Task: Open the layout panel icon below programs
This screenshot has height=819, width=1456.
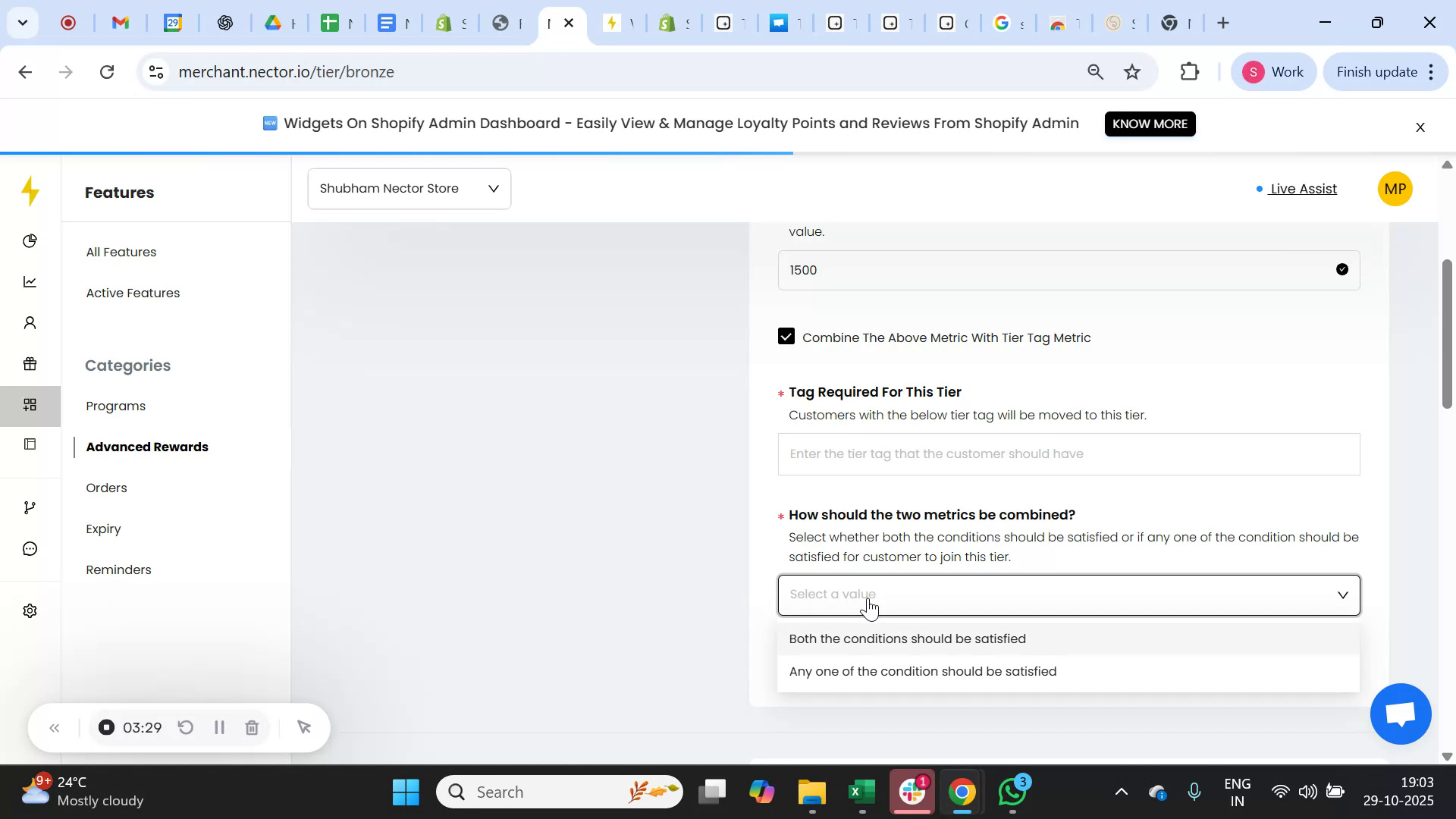Action: point(30,444)
